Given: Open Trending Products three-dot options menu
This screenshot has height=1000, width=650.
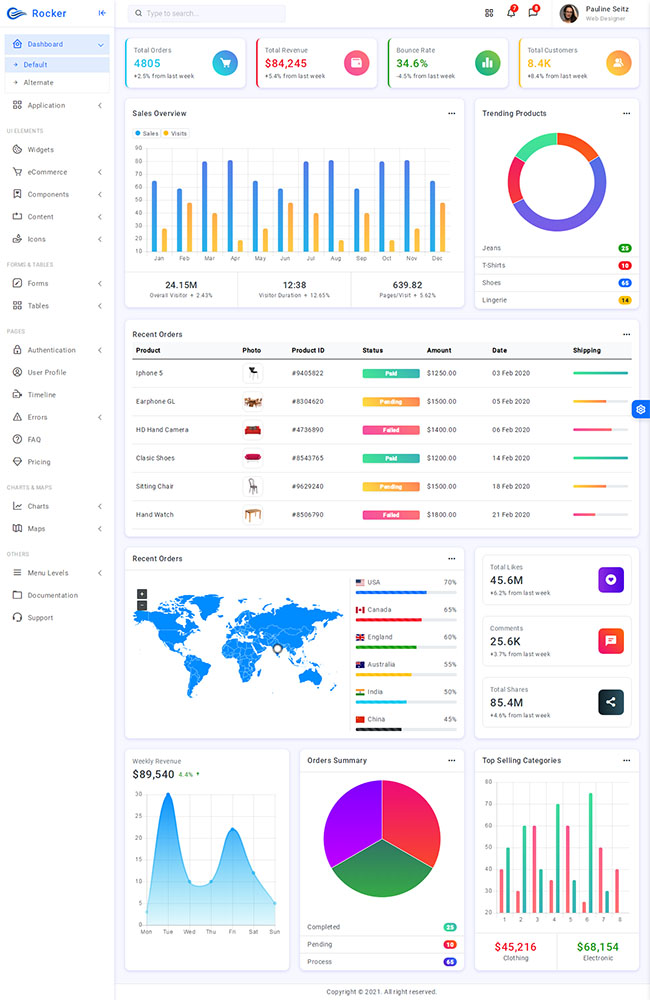Looking at the screenshot, I should (x=626, y=114).
